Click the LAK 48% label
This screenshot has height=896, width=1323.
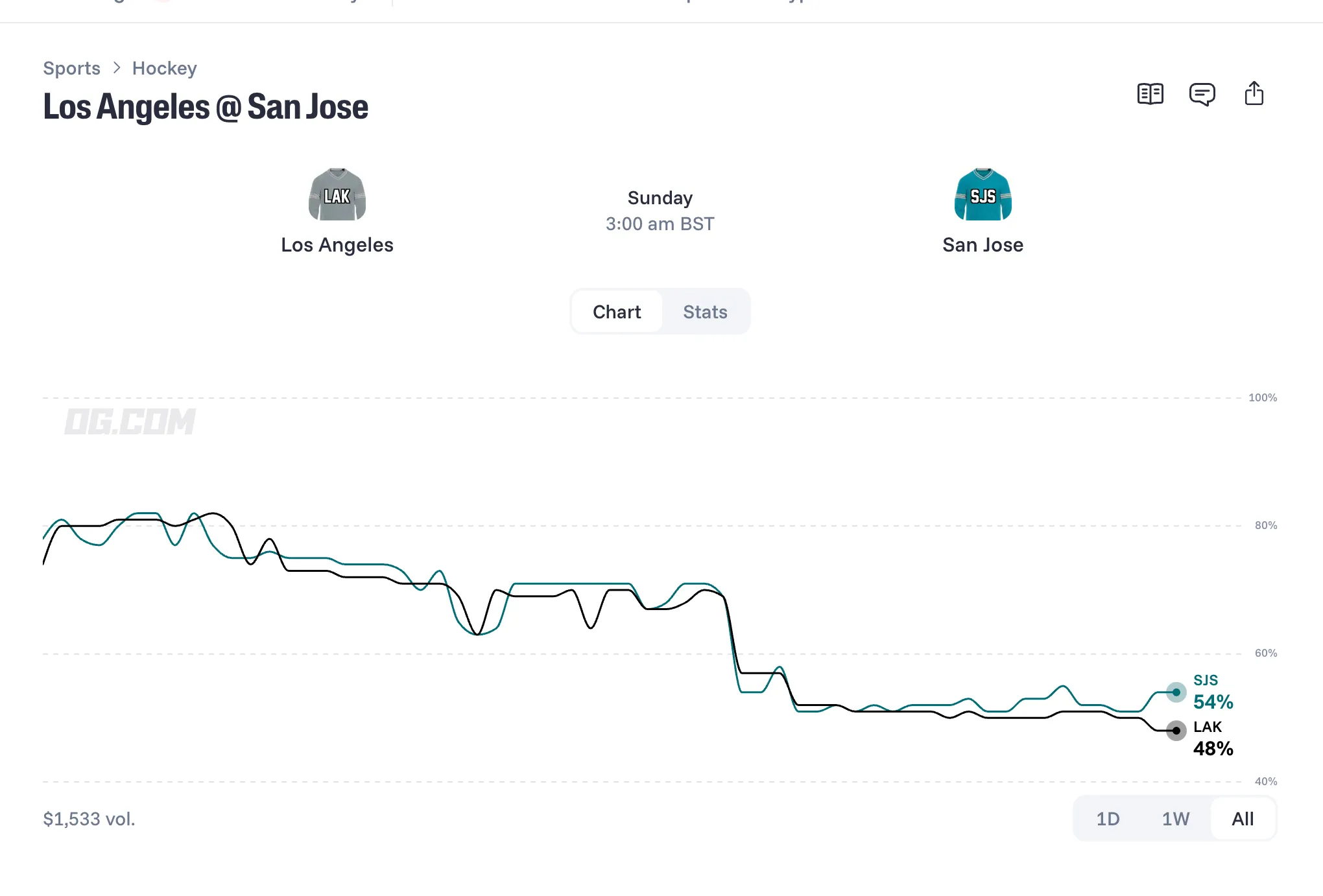pyautogui.click(x=1213, y=738)
